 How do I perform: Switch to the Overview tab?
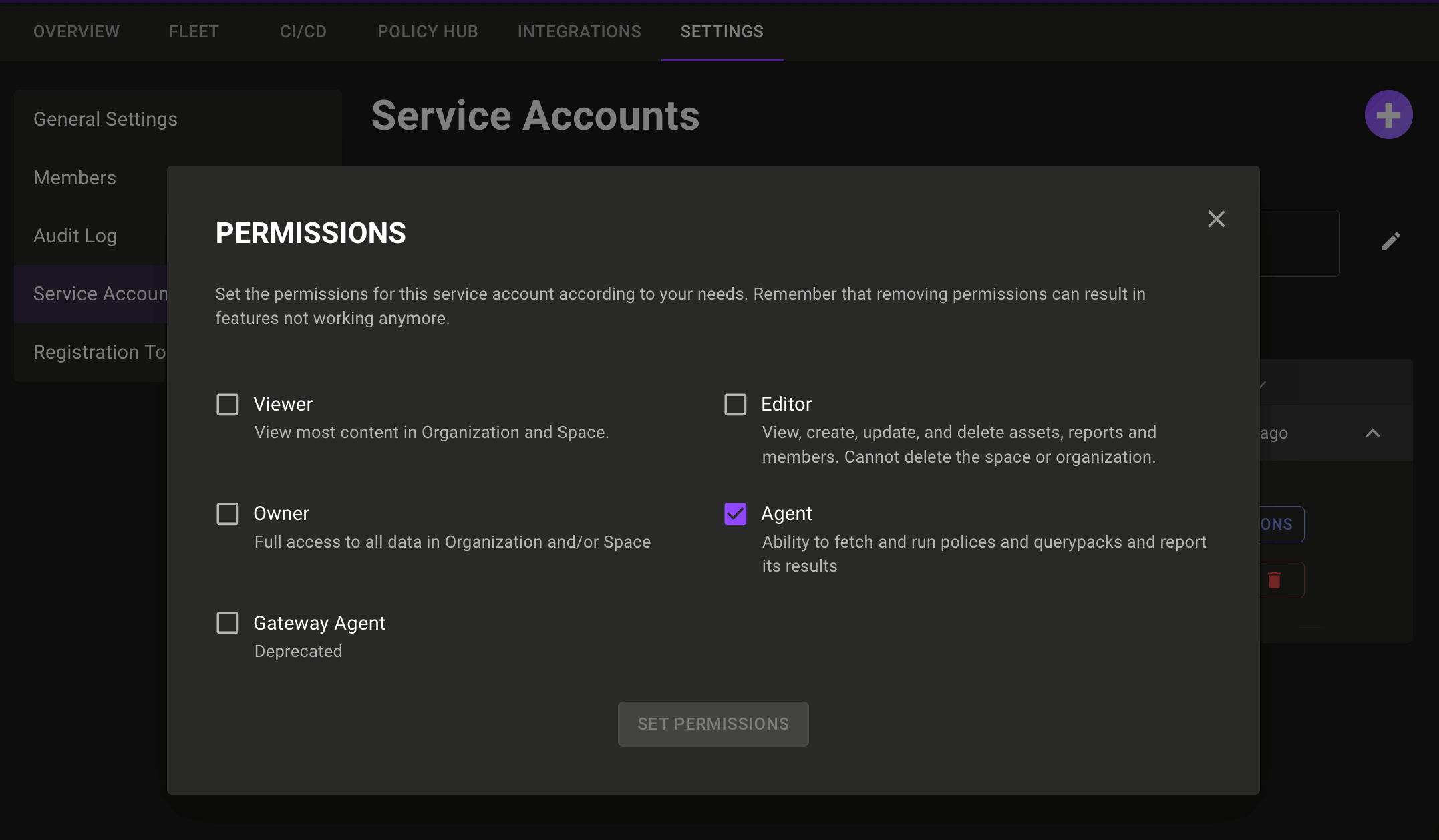click(x=76, y=31)
